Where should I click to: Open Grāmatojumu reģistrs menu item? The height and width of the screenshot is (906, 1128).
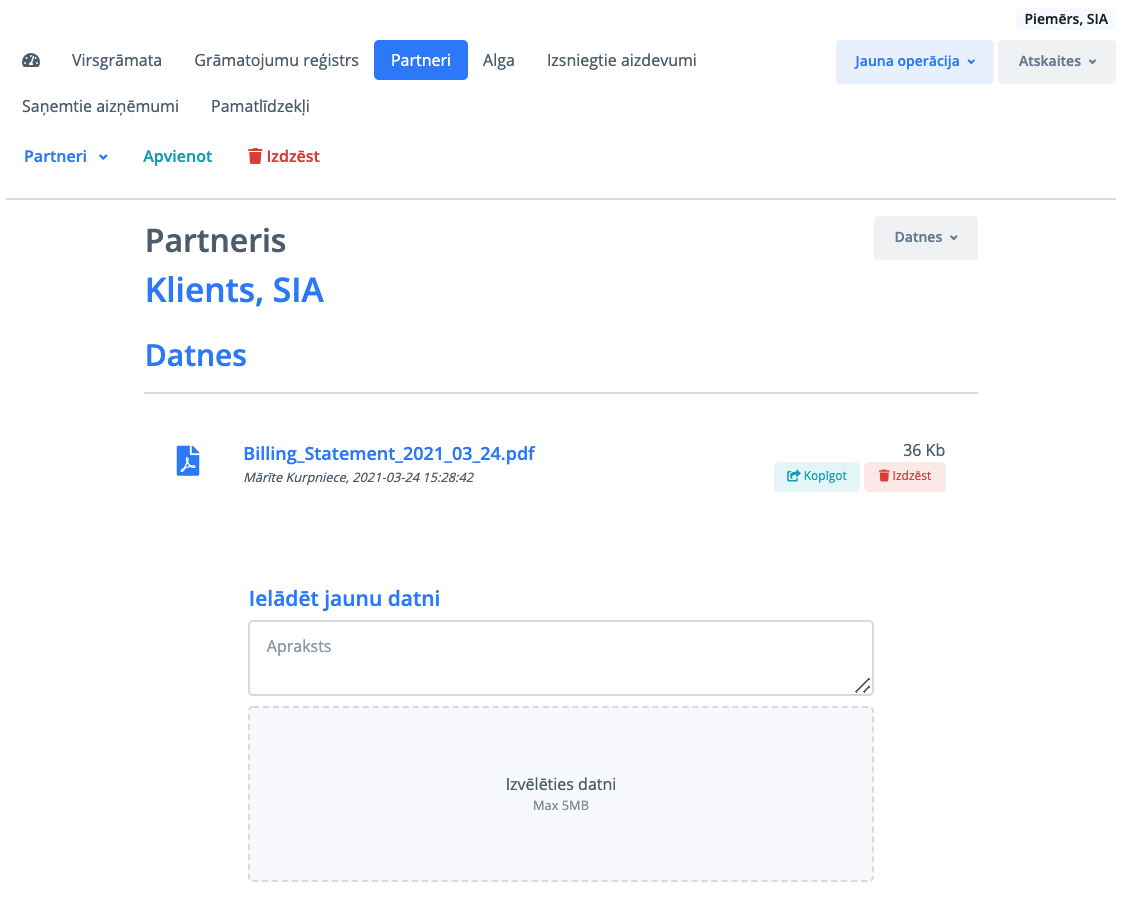pos(276,60)
